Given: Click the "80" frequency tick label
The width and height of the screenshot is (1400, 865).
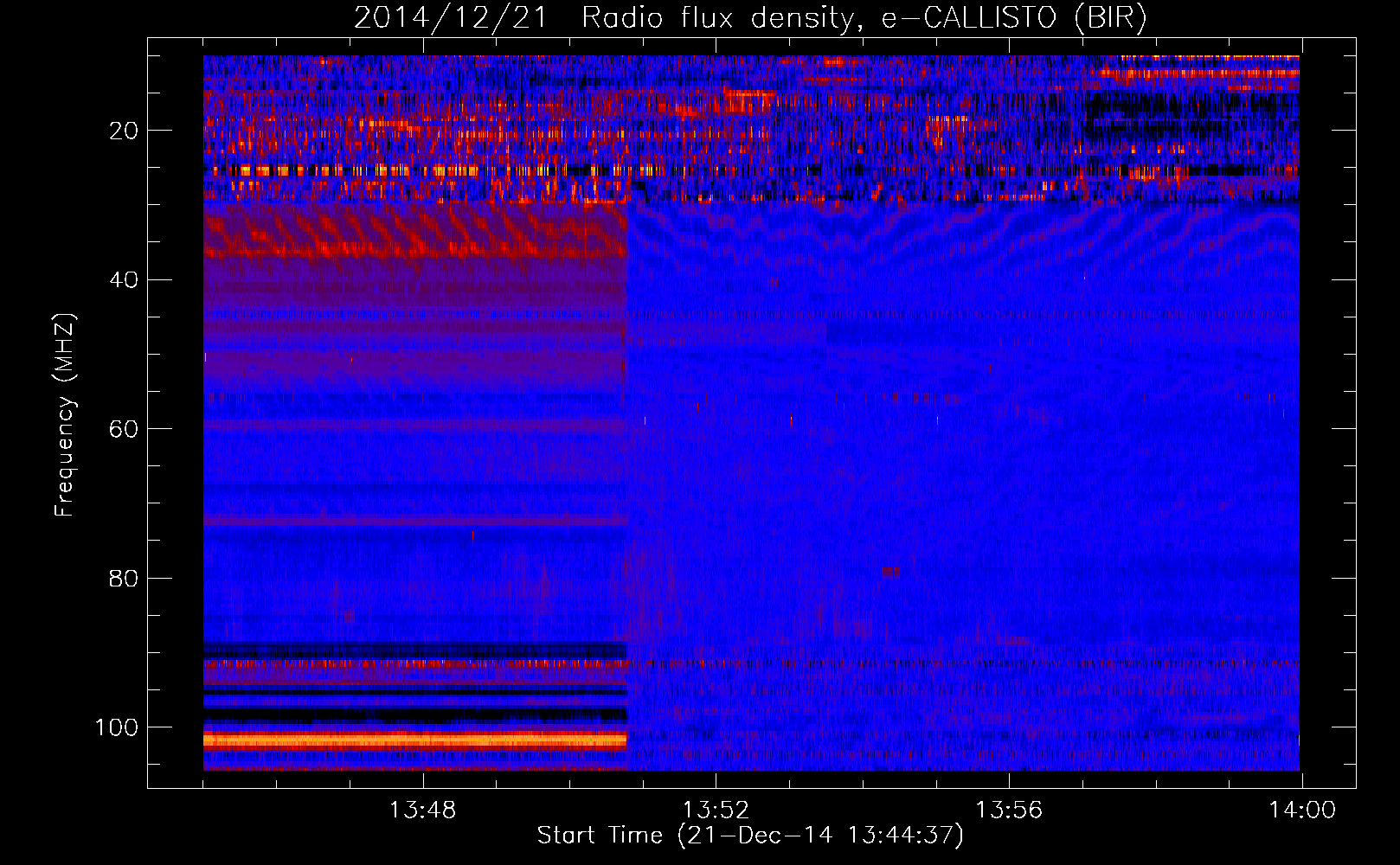Looking at the screenshot, I should pyautogui.click(x=124, y=578).
